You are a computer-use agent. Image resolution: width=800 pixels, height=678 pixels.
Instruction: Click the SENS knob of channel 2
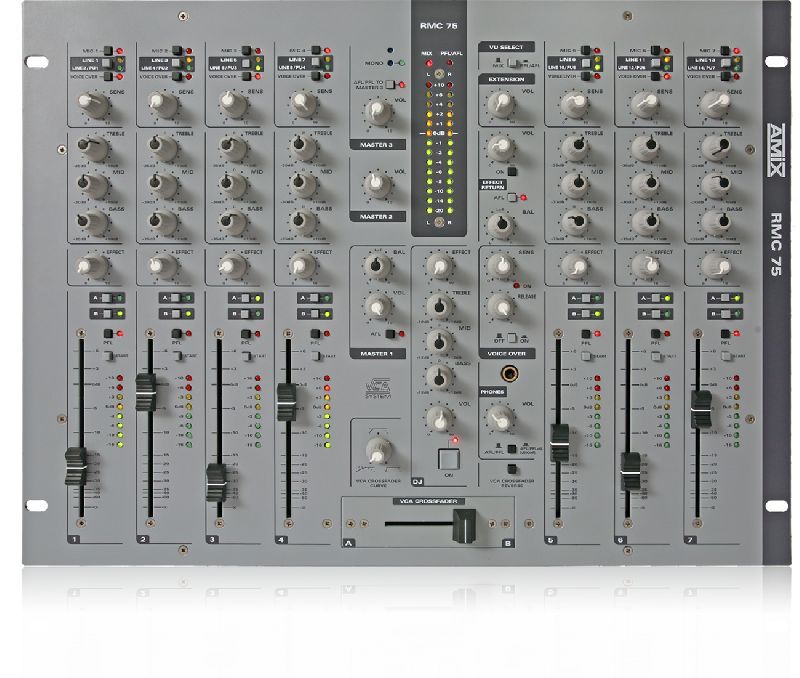[x=162, y=104]
